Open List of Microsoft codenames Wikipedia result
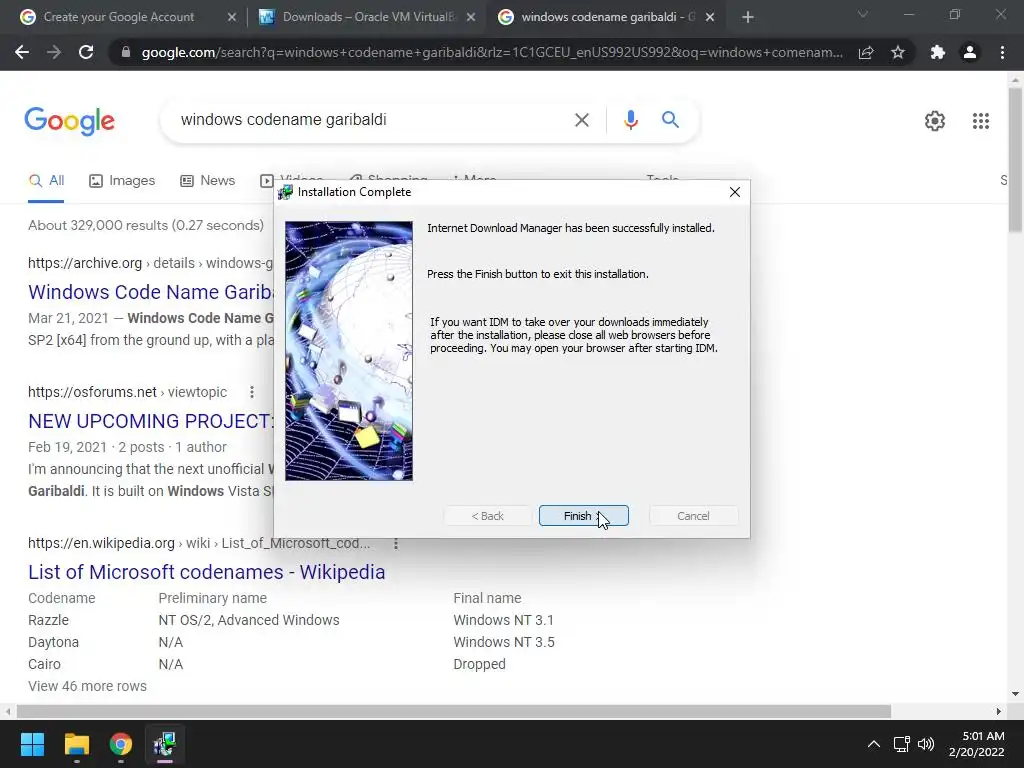This screenshot has width=1024, height=768. [x=206, y=572]
